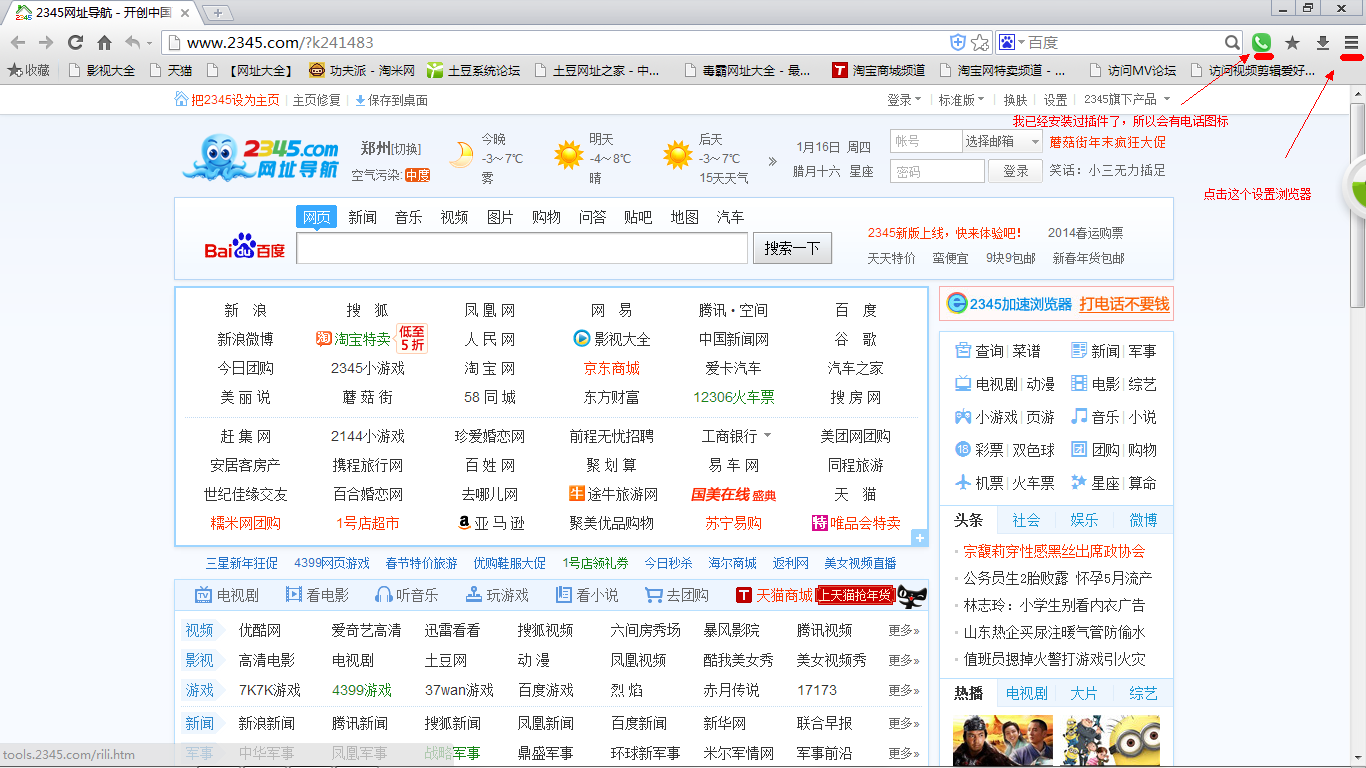Expand 2345旗下产品 dropdown
Image resolution: width=1366 pixels, height=768 pixels.
point(1127,100)
